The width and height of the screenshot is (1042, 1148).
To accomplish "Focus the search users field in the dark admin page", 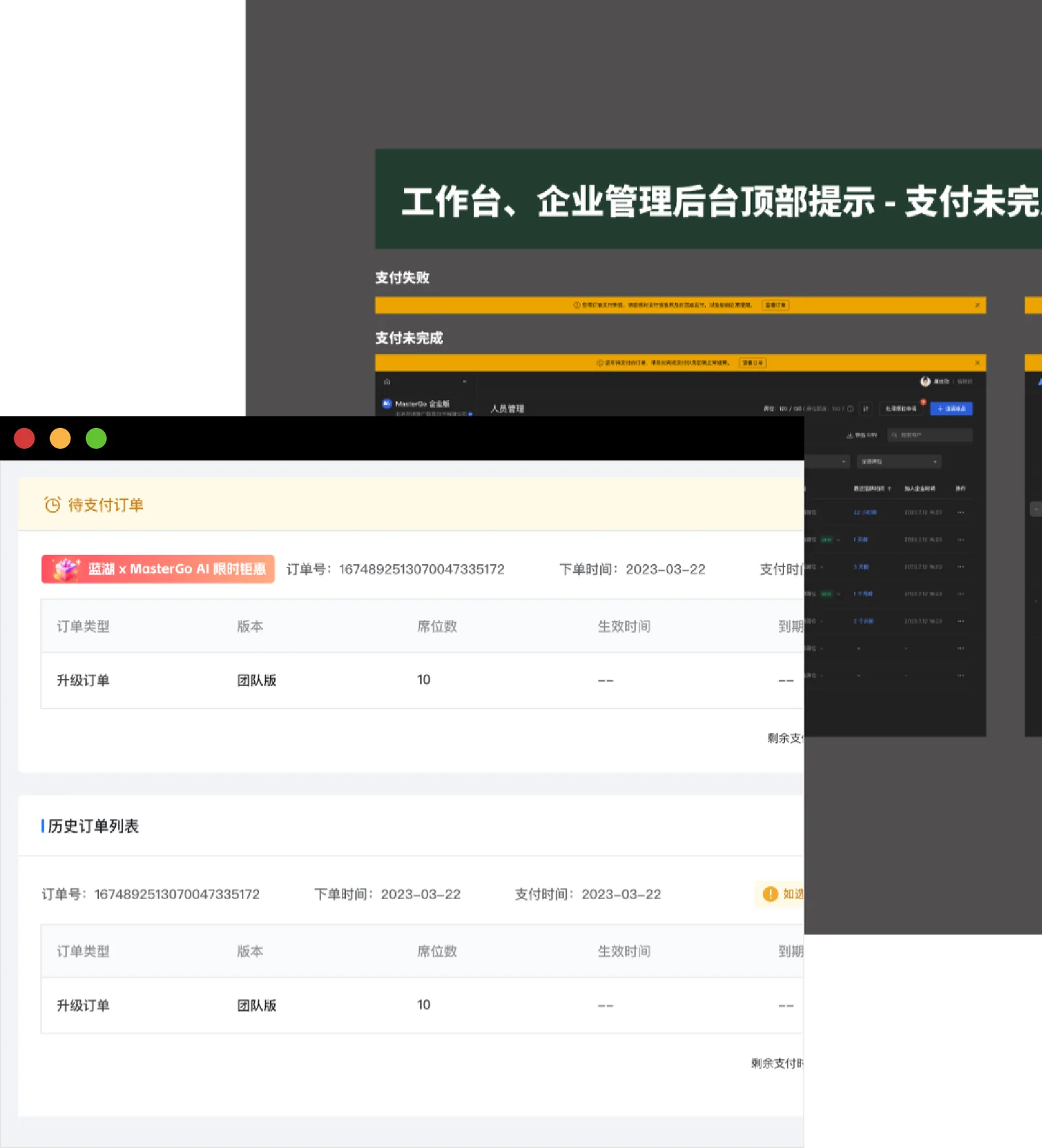I will pos(930,435).
